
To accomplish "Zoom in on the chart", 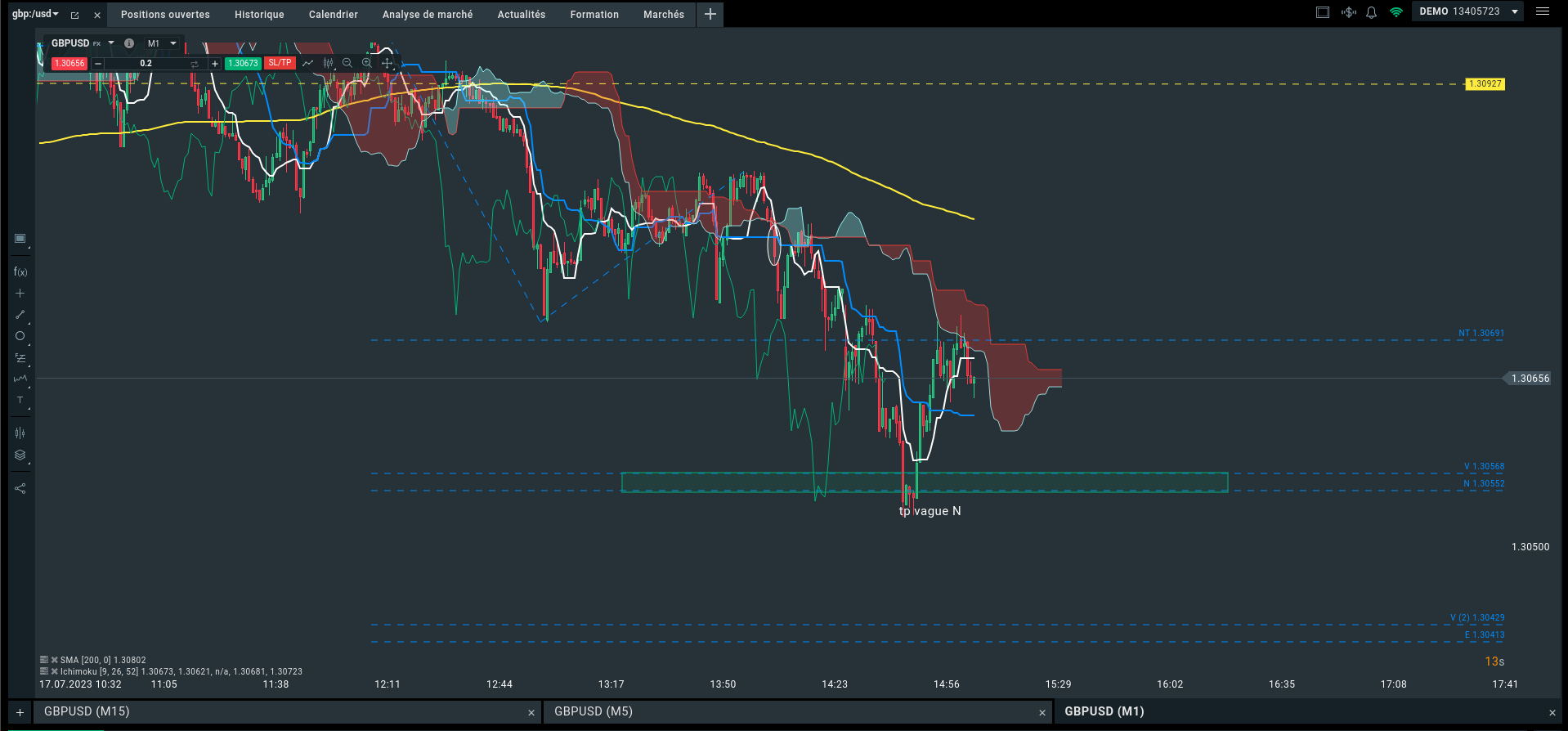I will (x=367, y=63).
